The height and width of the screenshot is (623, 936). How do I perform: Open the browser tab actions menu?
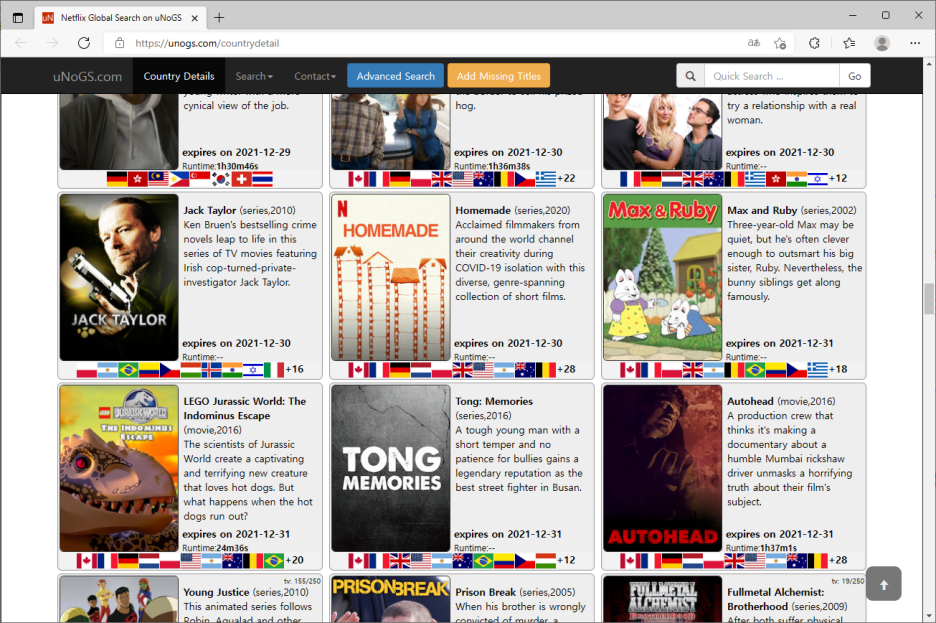[x=18, y=18]
